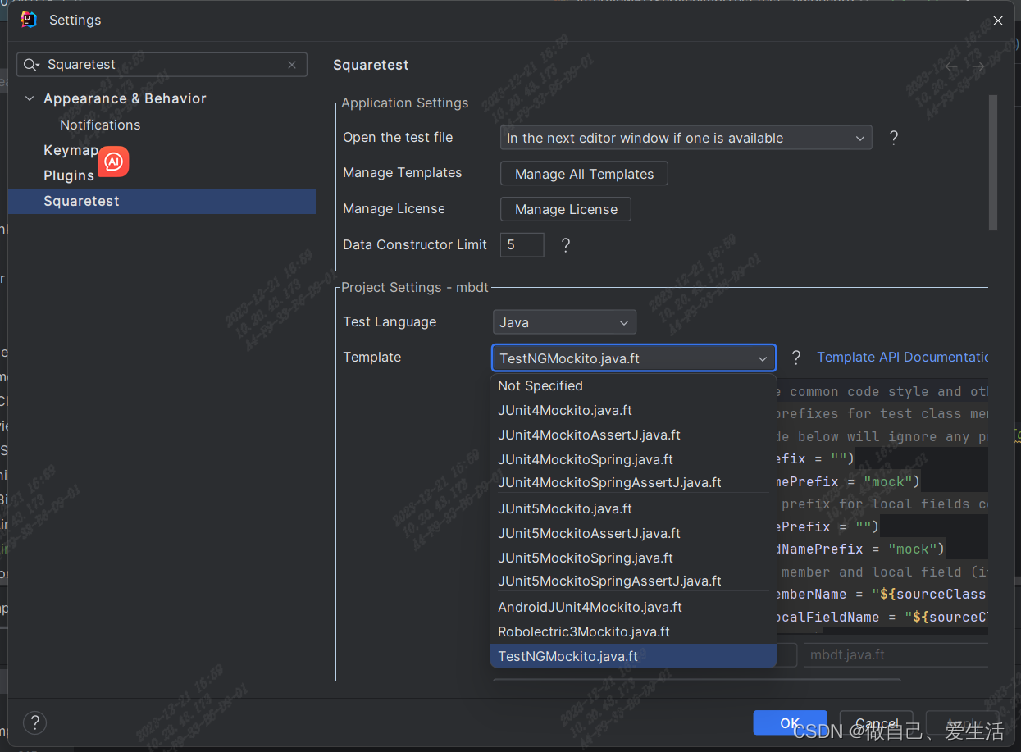
Task: Choose AndroidJUnit4Mockito.java.ft template
Action: pos(633,607)
